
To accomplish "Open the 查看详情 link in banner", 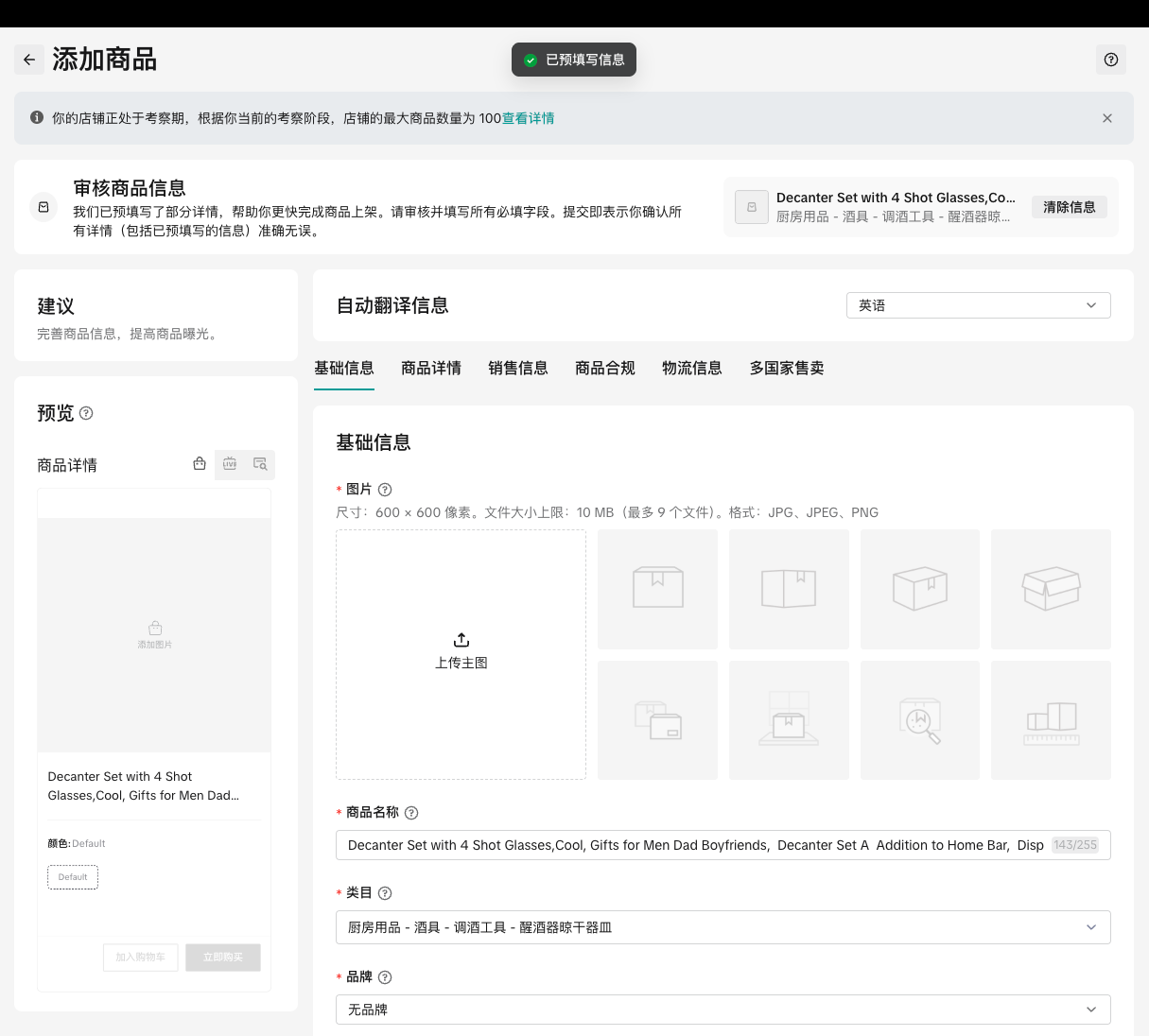I will tap(528, 118).
